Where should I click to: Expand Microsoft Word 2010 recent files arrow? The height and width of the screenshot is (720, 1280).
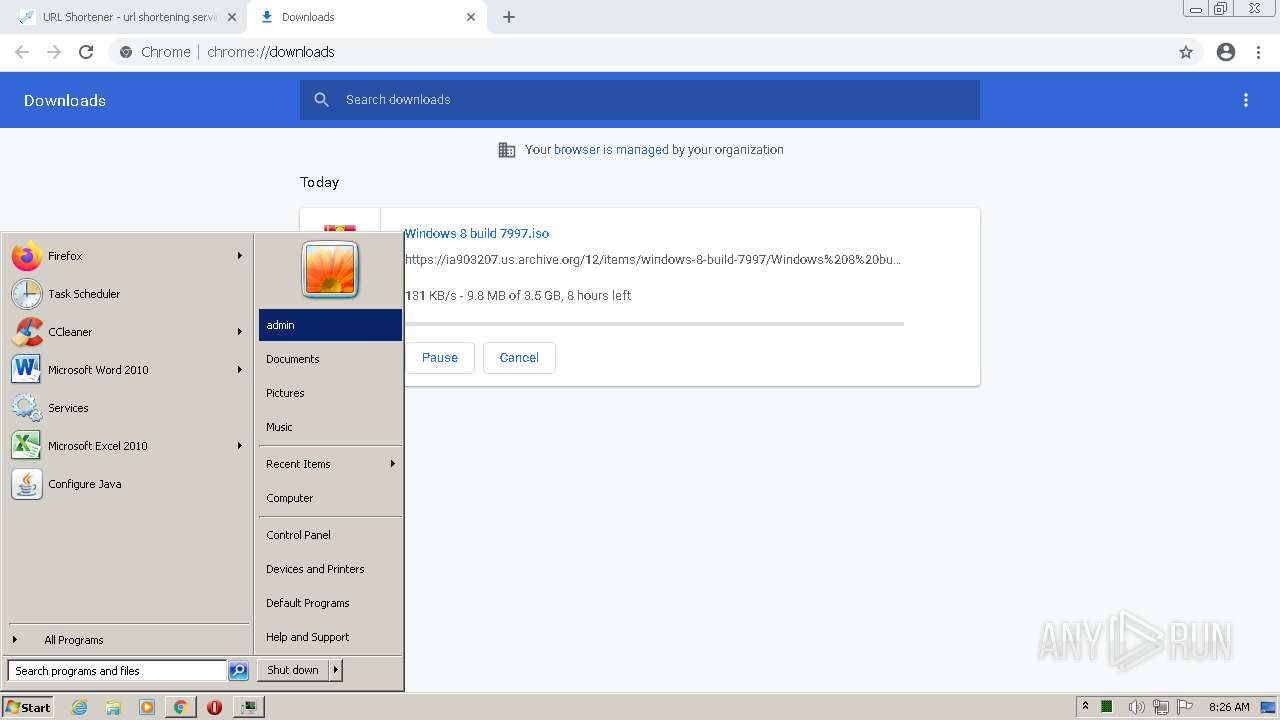[240, 370]
